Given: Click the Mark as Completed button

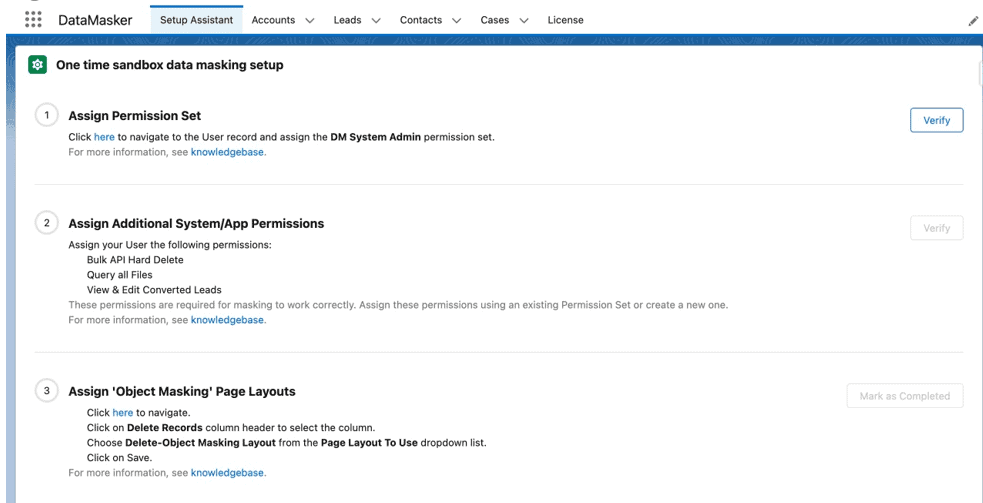Looking at the screenshot, I should (904, 396).
